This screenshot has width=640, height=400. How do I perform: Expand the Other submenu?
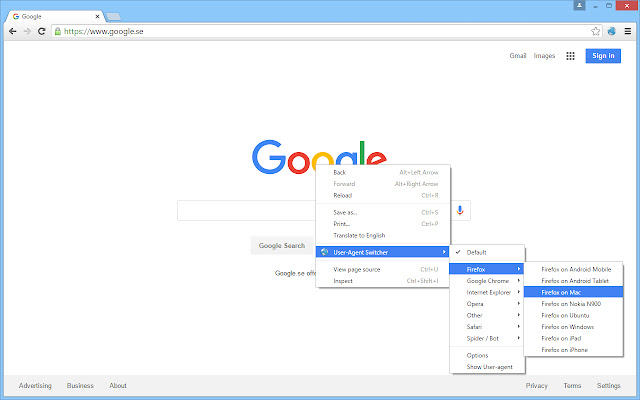pyautogui.click(x=487, y=315)
